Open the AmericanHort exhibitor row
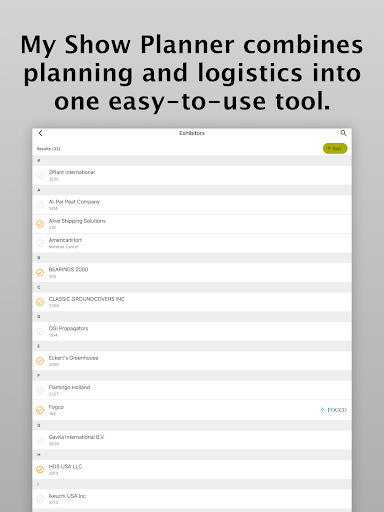Screen dimensions: 384x512 tap(192, 243)
